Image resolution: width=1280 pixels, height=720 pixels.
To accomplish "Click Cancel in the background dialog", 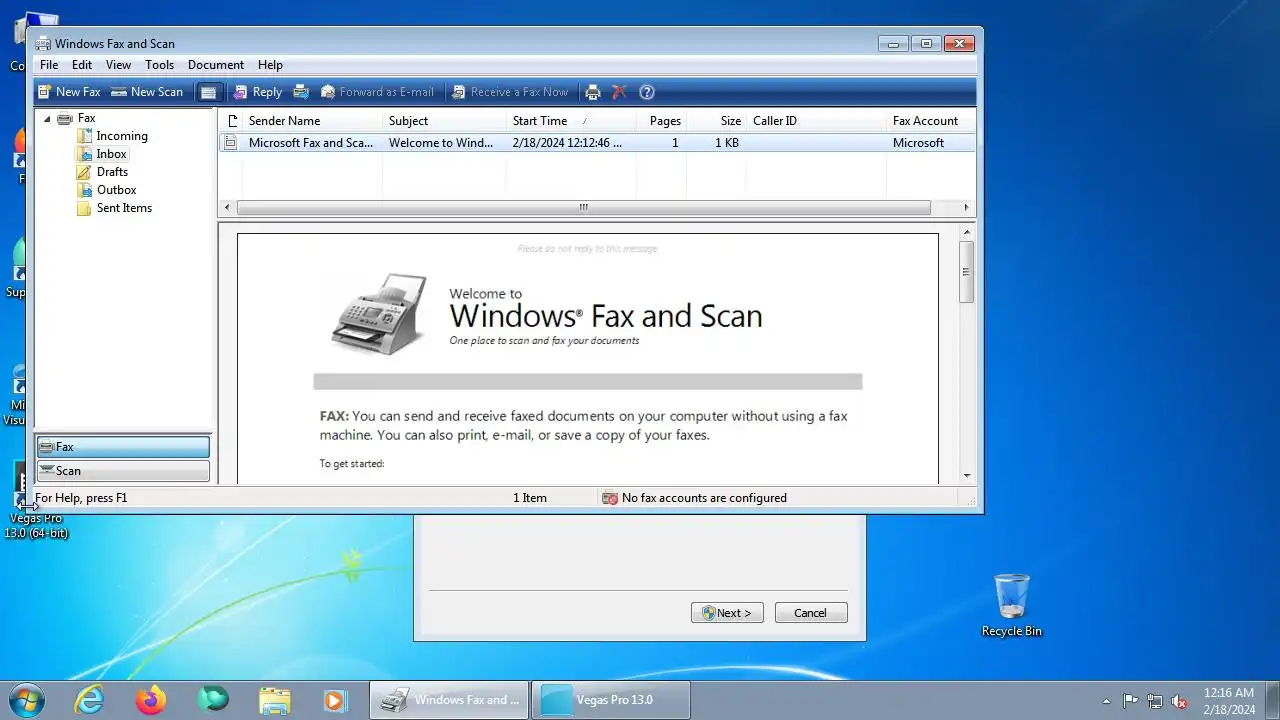I will click(811, 613).
